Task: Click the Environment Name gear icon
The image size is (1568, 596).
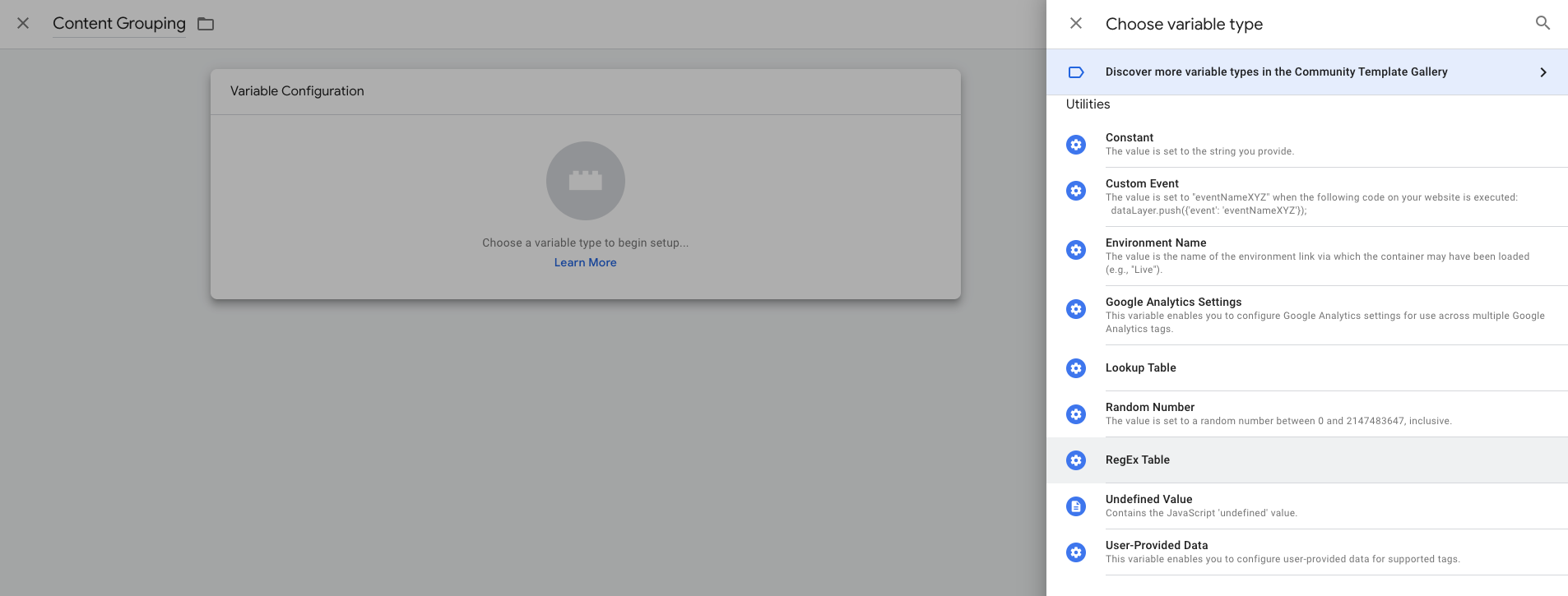Action: (x=1076, y=250)
